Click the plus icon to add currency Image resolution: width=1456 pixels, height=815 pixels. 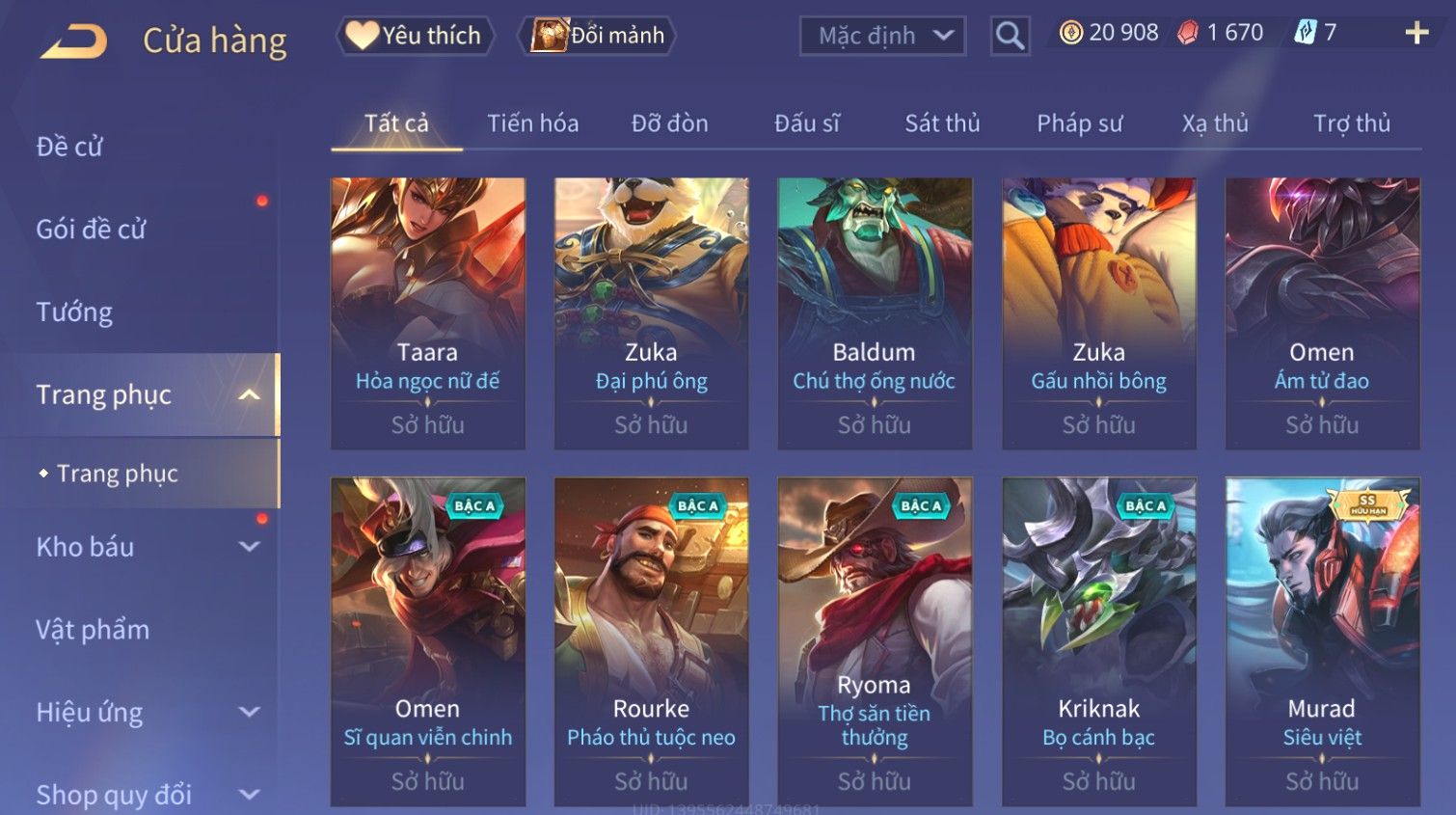[1416, 34]
